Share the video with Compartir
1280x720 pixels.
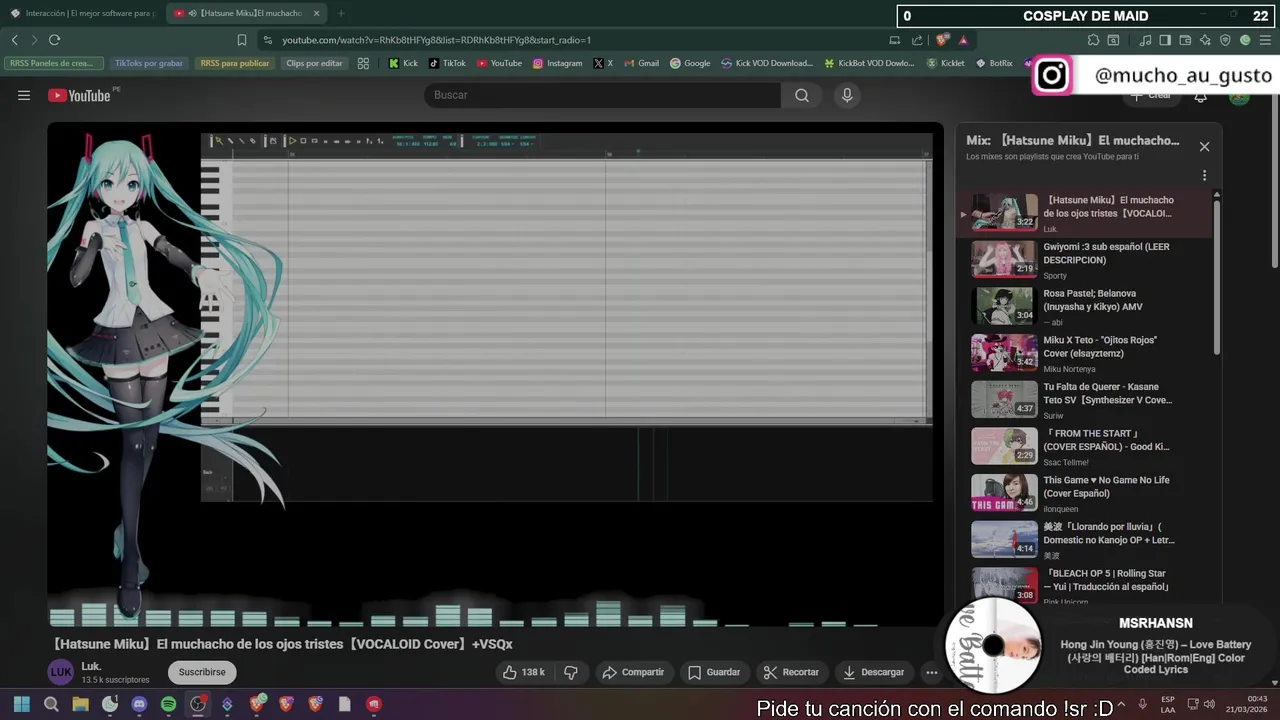[x=633, y=672]
